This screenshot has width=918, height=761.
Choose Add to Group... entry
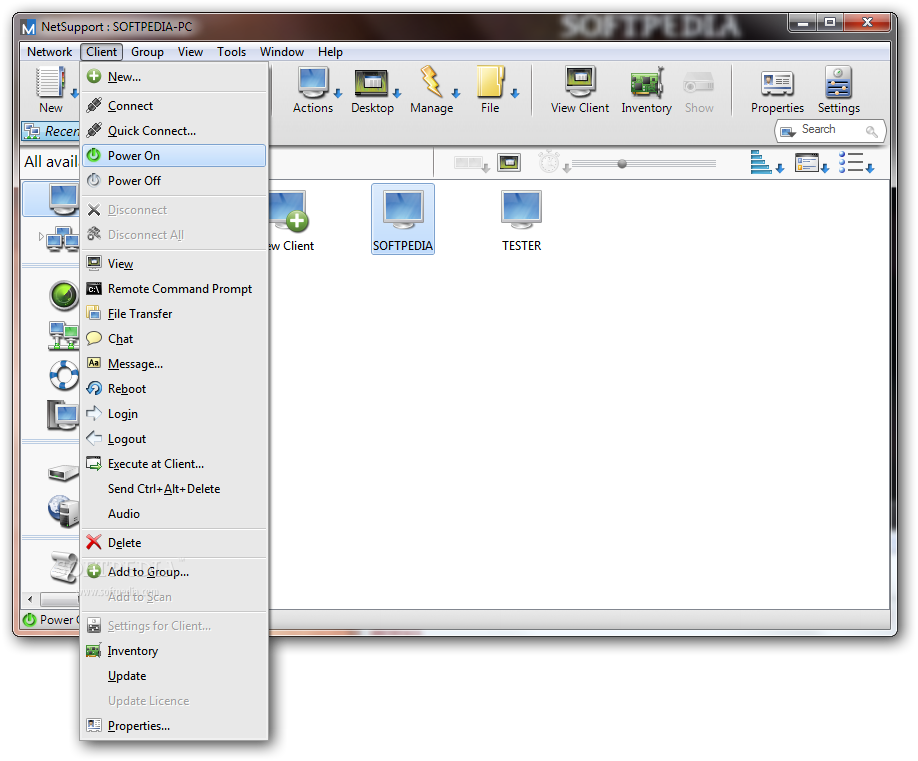coord(174,572)
